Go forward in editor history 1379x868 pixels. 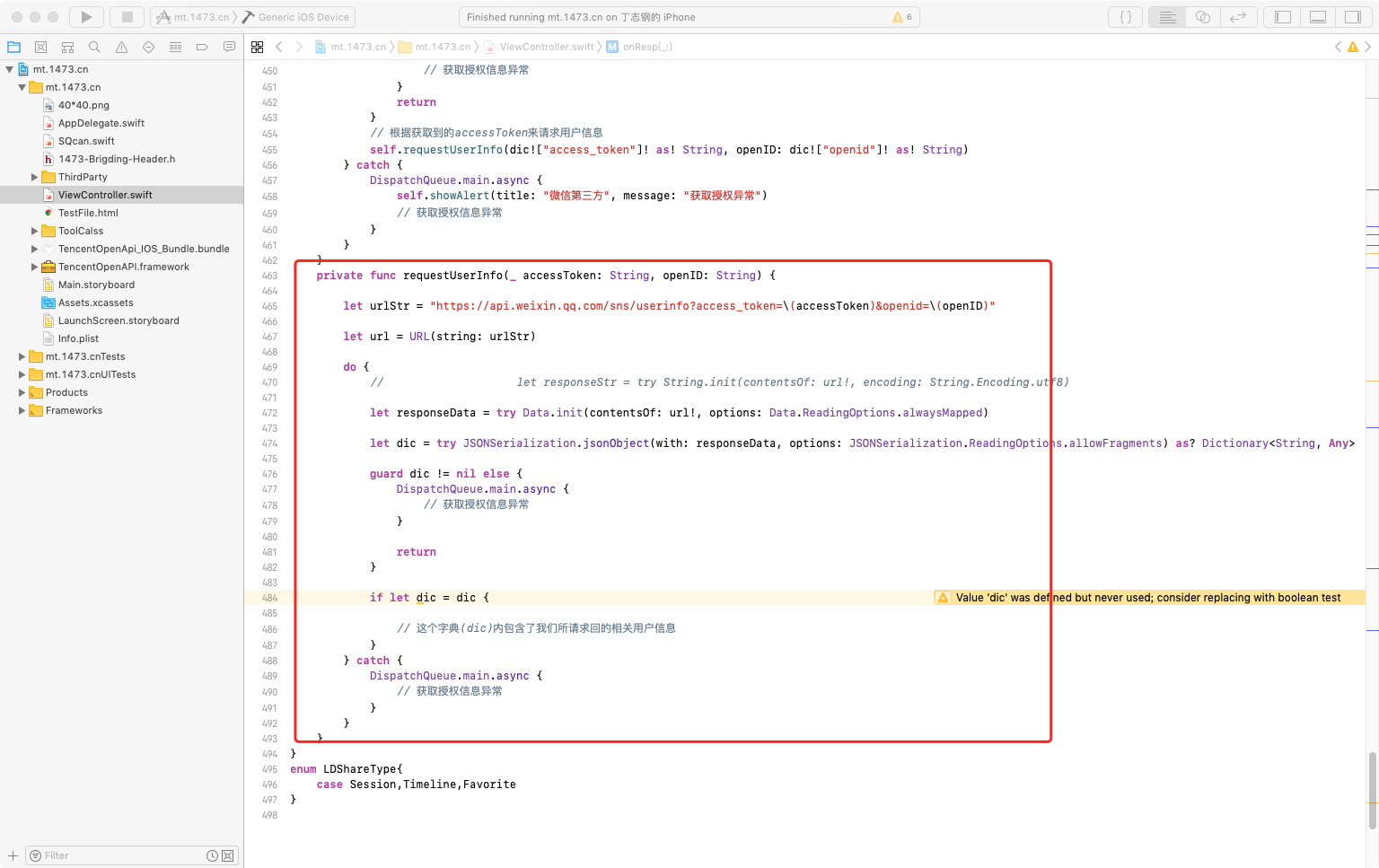pyautogui.click(x=299, y=47)
